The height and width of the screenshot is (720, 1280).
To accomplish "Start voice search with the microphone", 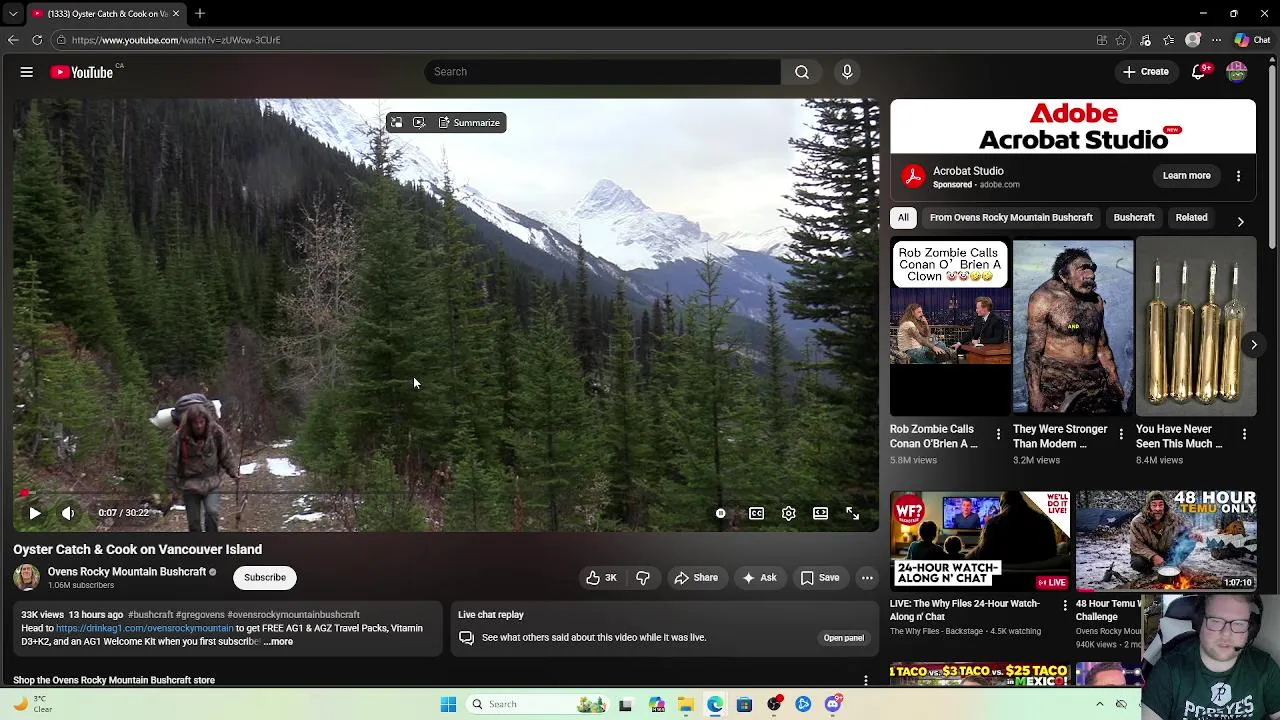I will (x=847, y=72).
